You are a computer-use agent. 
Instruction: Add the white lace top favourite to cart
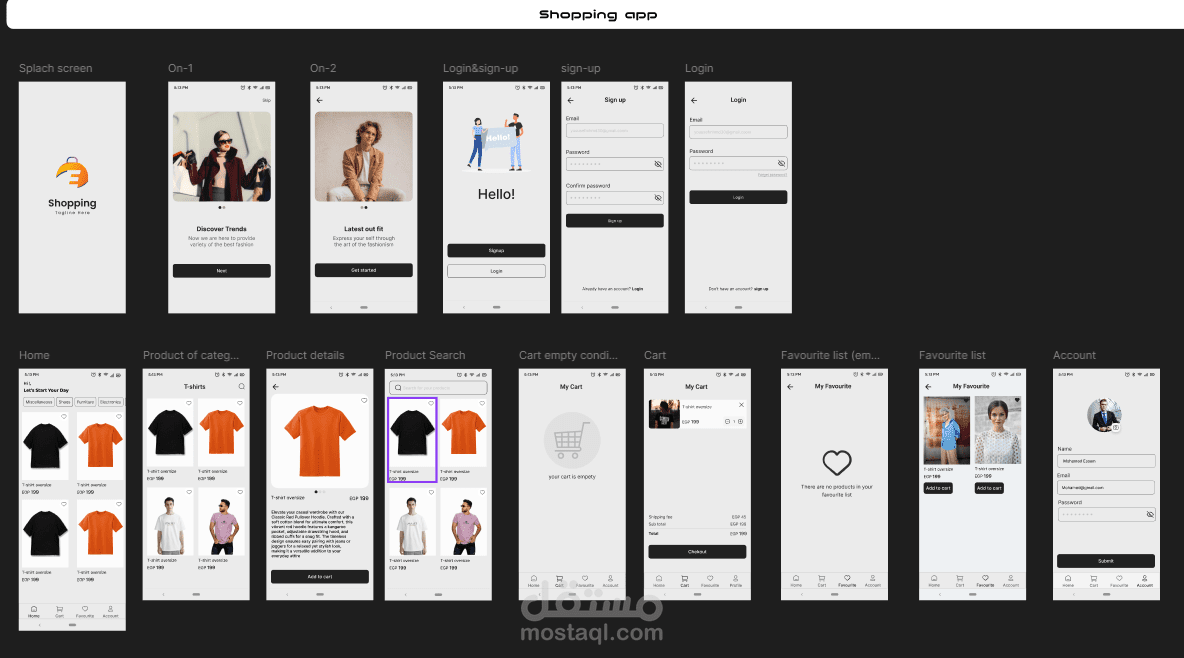tap(989, 488)
